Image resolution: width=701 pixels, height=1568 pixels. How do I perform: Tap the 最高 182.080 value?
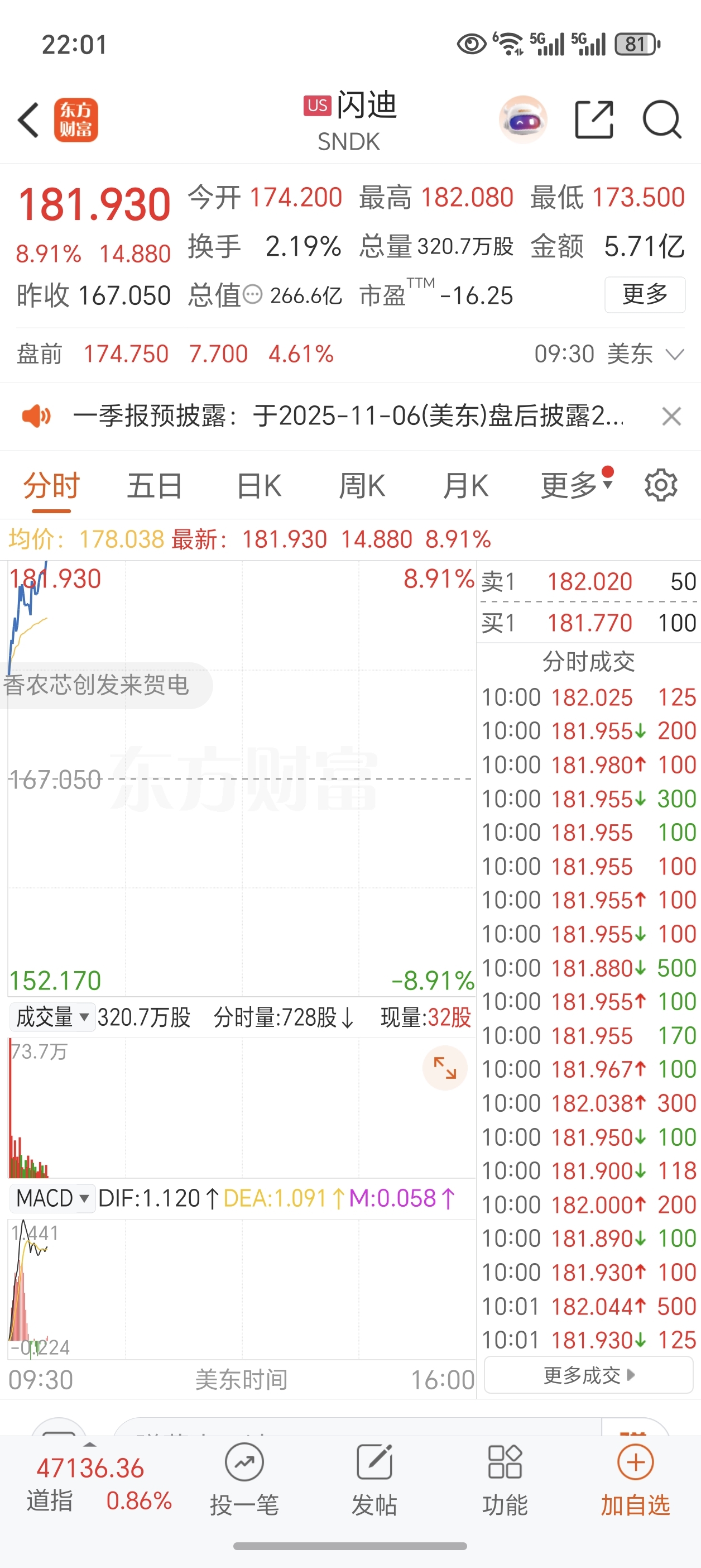tap(467, 197)
